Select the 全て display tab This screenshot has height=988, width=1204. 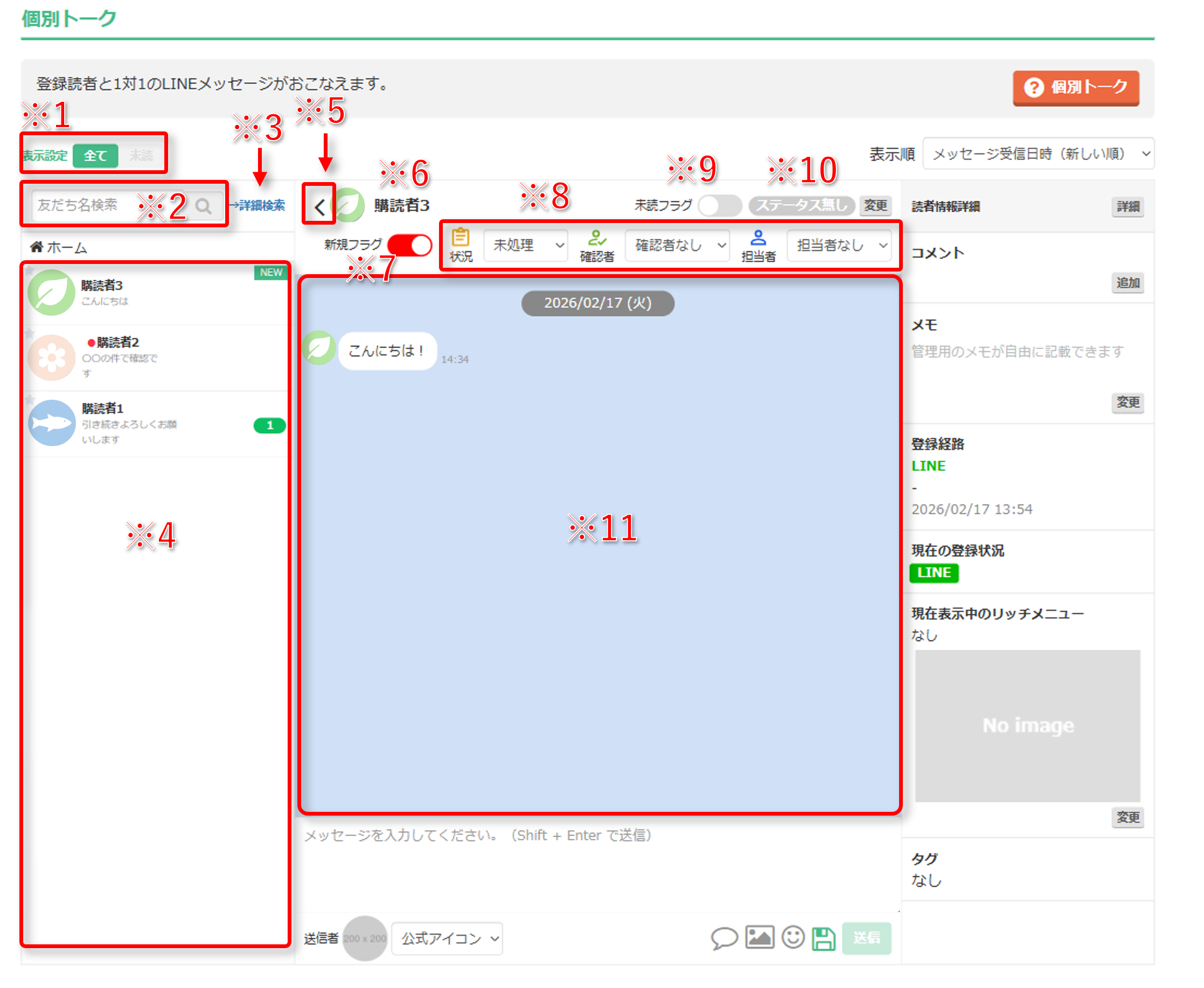[x=95, y=155]
